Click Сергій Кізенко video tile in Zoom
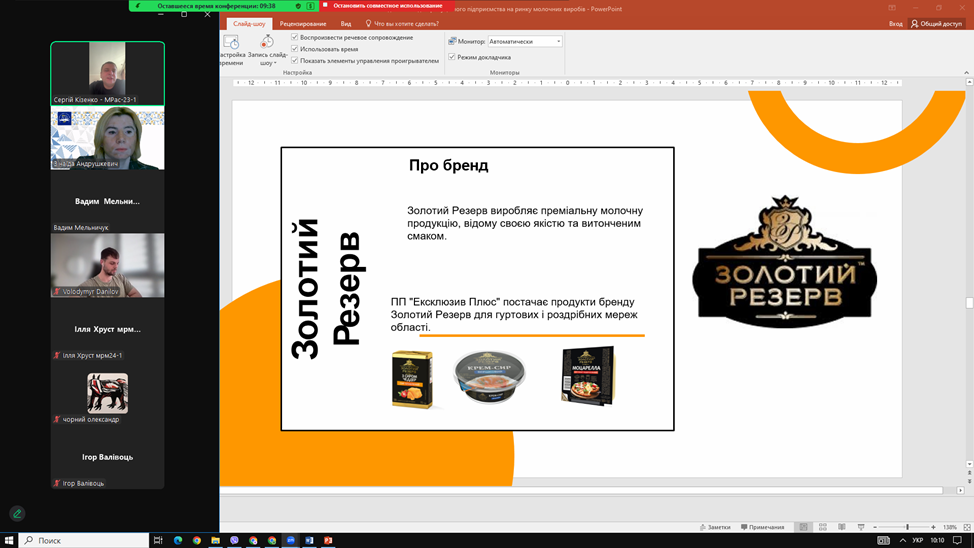 click(107, 73)
